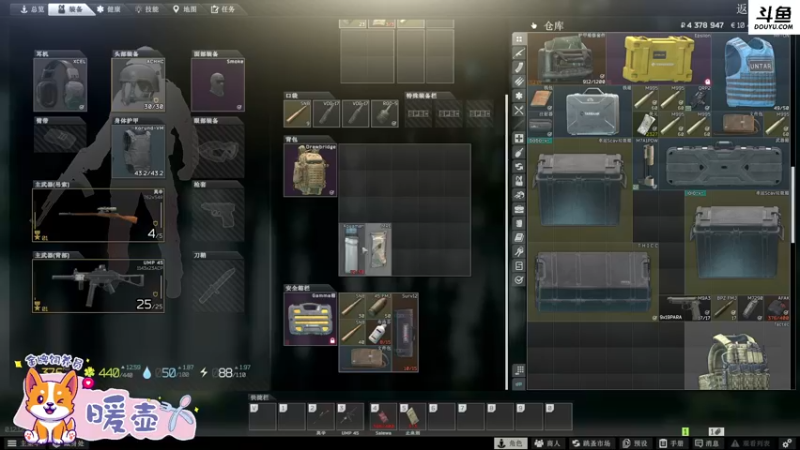Click the empty scabbard knife slot
The height and width of the screenshot is (450, 800).
218,286
